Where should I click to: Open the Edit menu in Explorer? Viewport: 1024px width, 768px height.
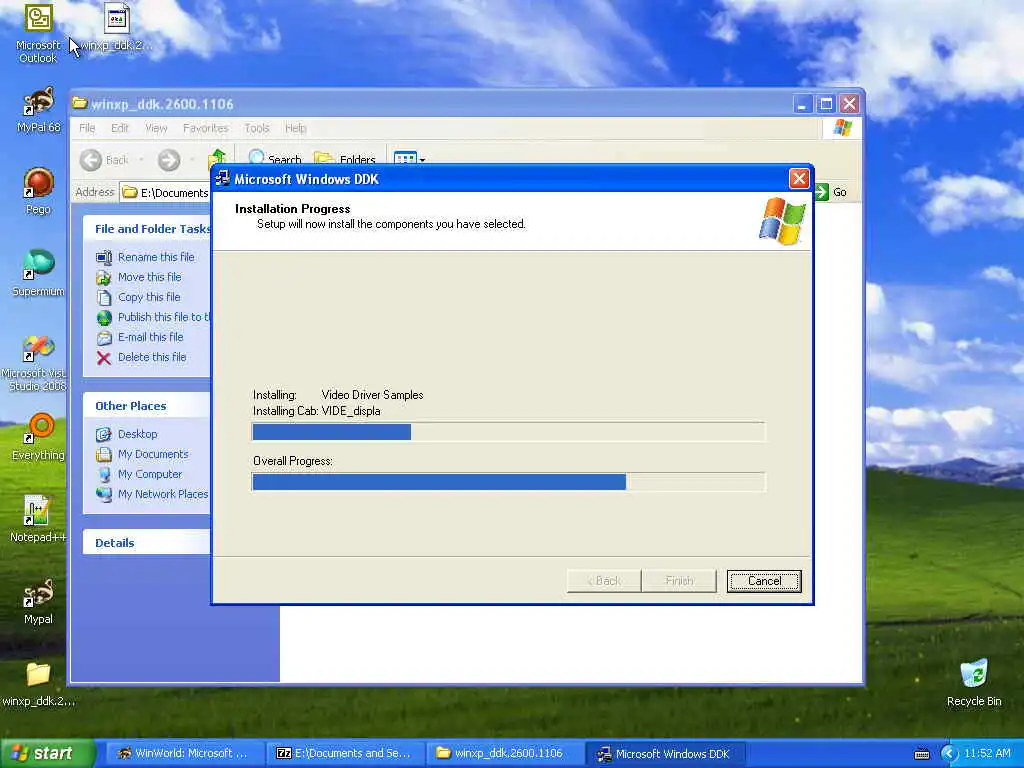[120, 128]
